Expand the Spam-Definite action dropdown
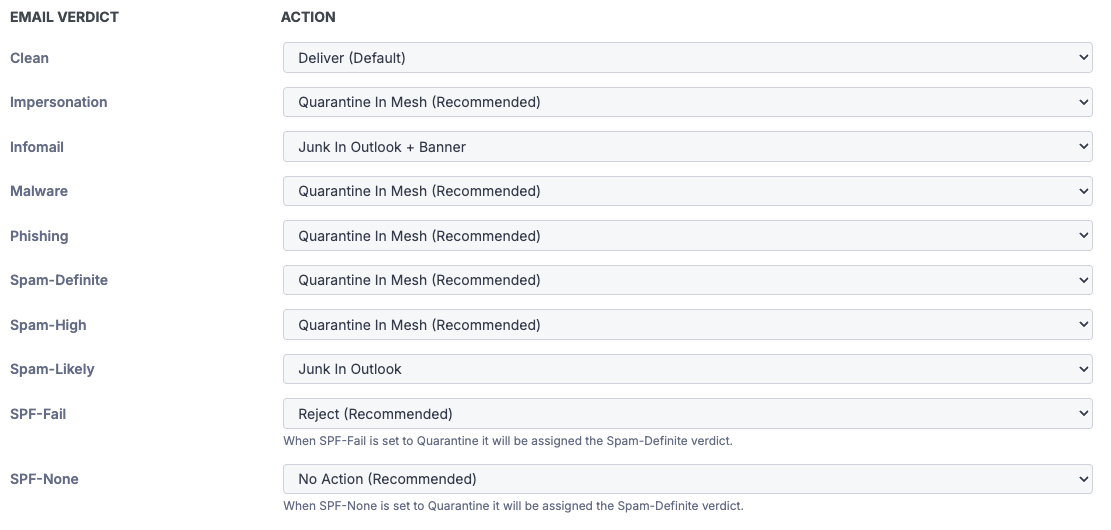The width and height of the screenshot is (1111, 530). coord(687,280)
